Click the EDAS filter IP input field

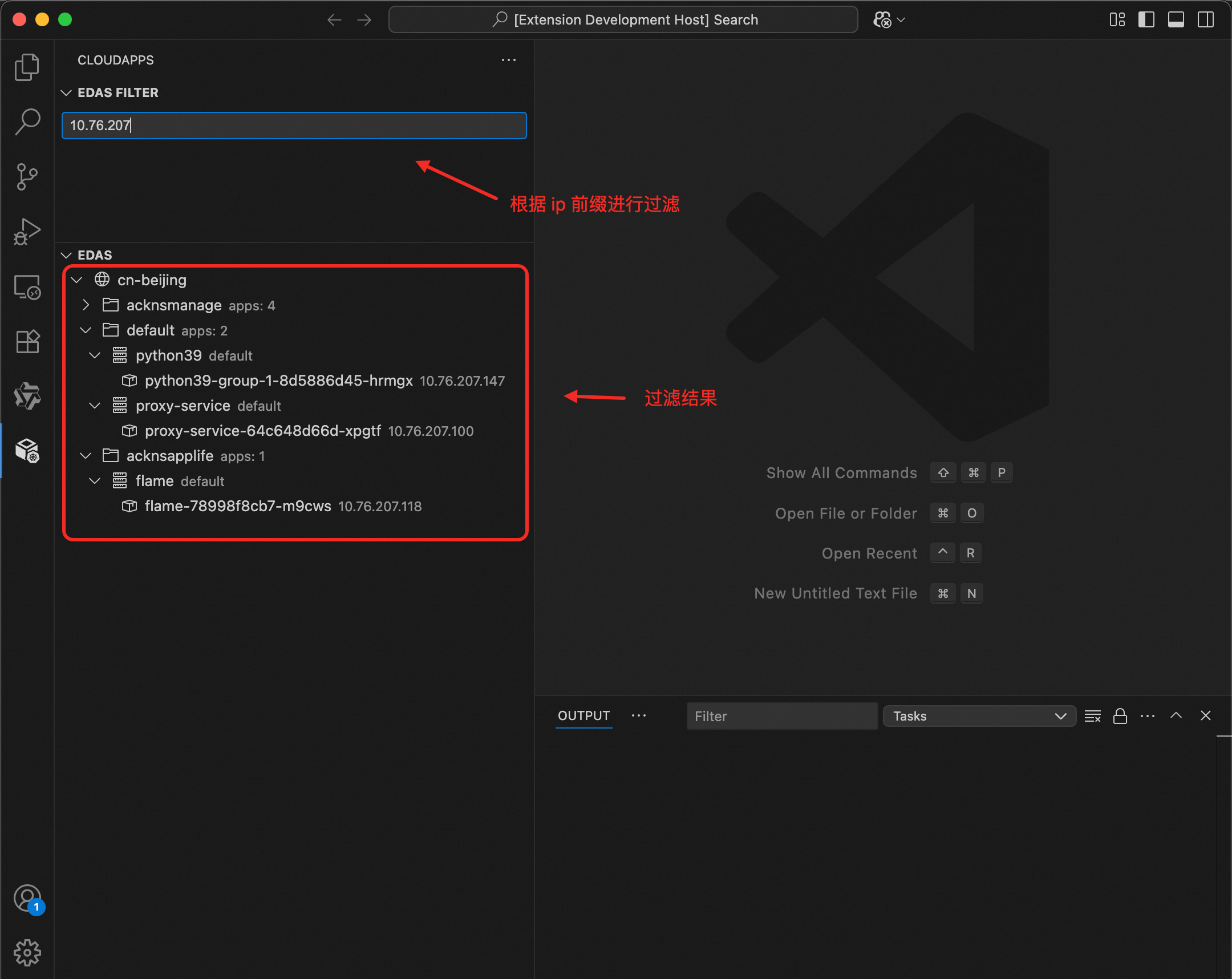(x=294, y=125)
